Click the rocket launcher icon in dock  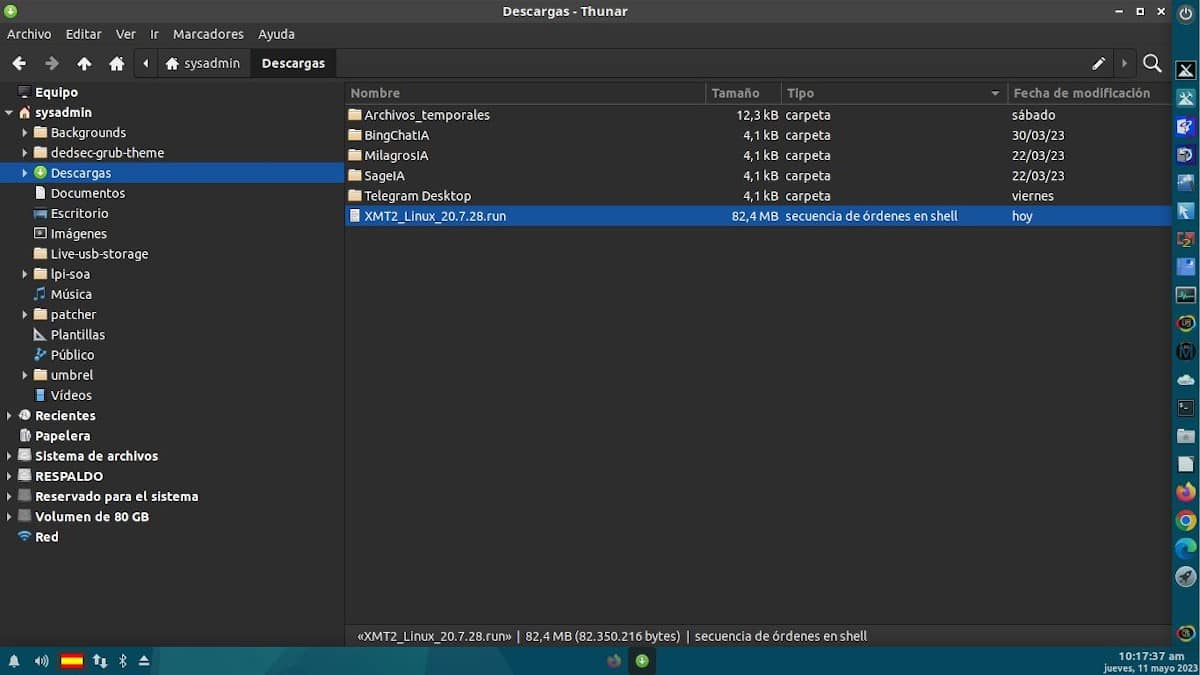(x=1186, y=577)
